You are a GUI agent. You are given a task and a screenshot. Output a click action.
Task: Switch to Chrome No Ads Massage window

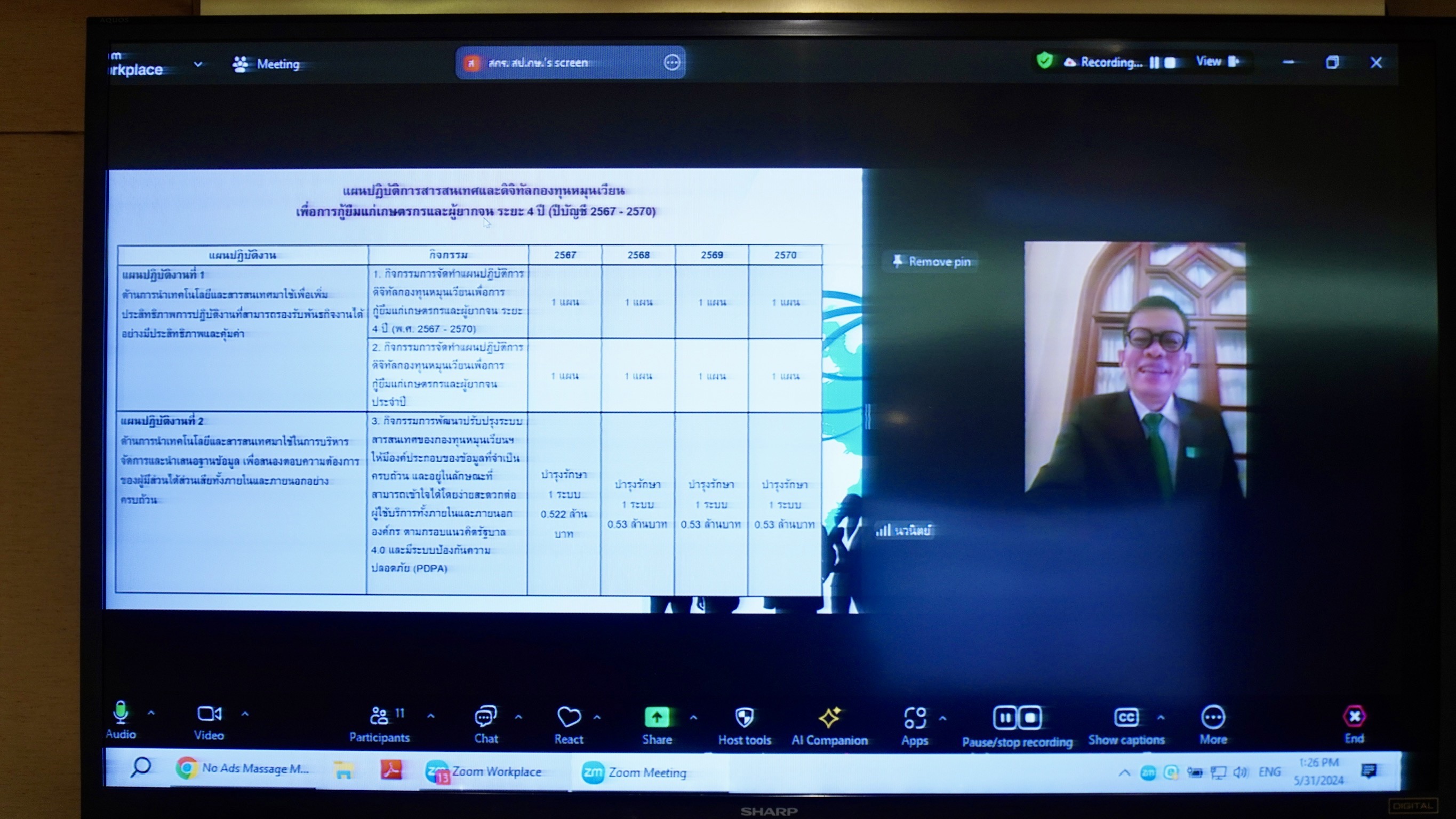point(243,768)
